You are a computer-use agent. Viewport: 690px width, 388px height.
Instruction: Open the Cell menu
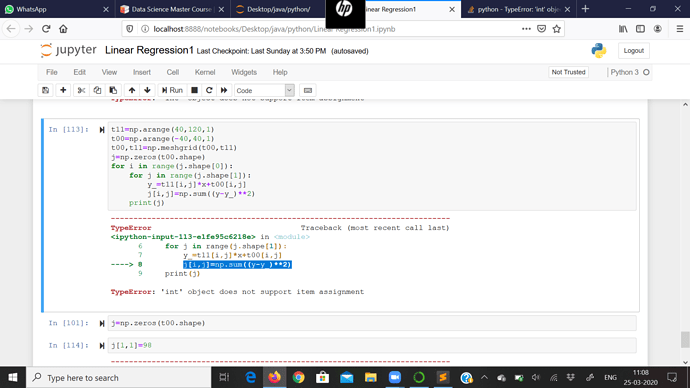pos(172,72)
